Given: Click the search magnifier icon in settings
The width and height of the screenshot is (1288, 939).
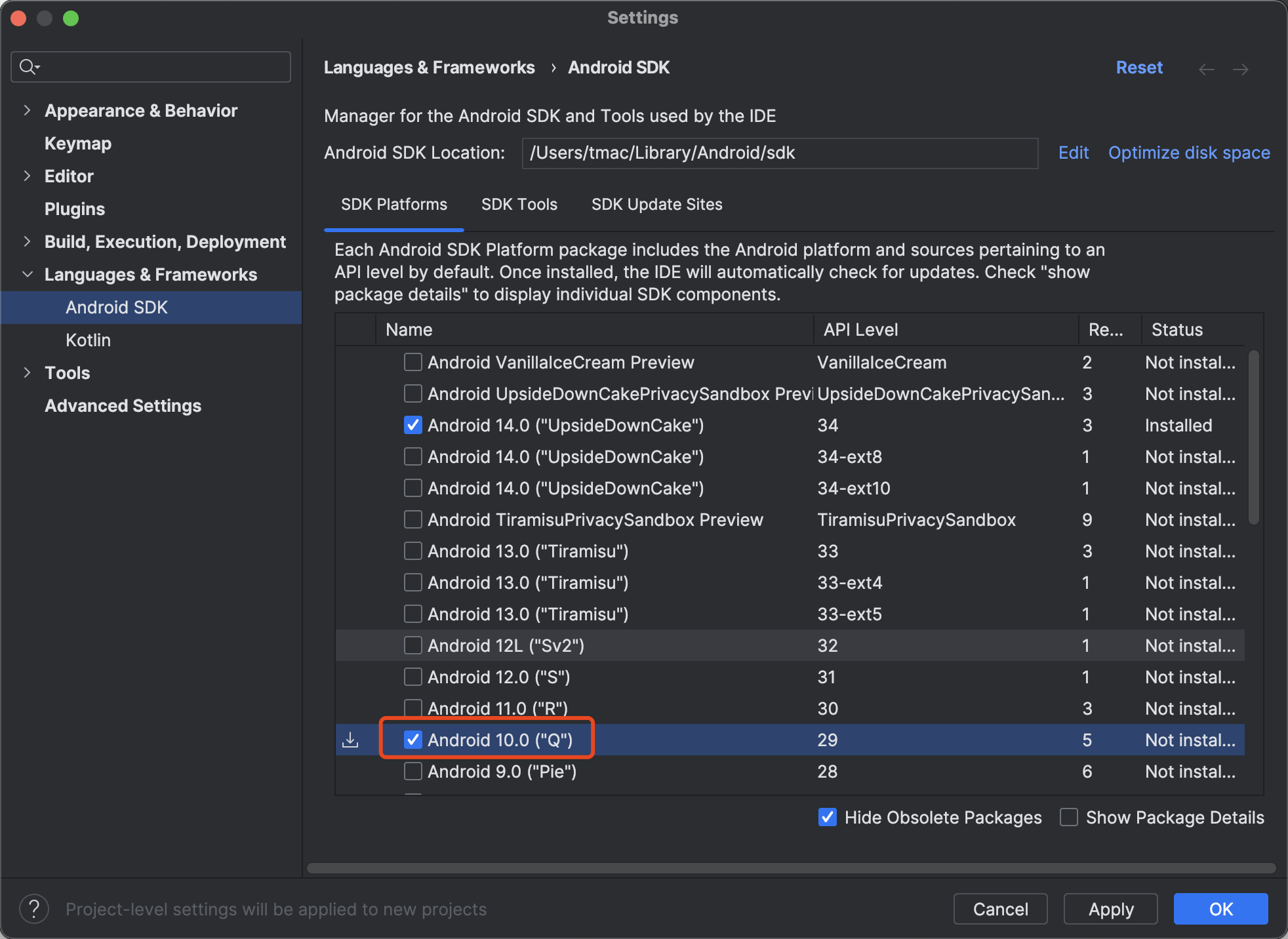Looking at the screenshot, I should pyautogui.click(x=27, y=67).
